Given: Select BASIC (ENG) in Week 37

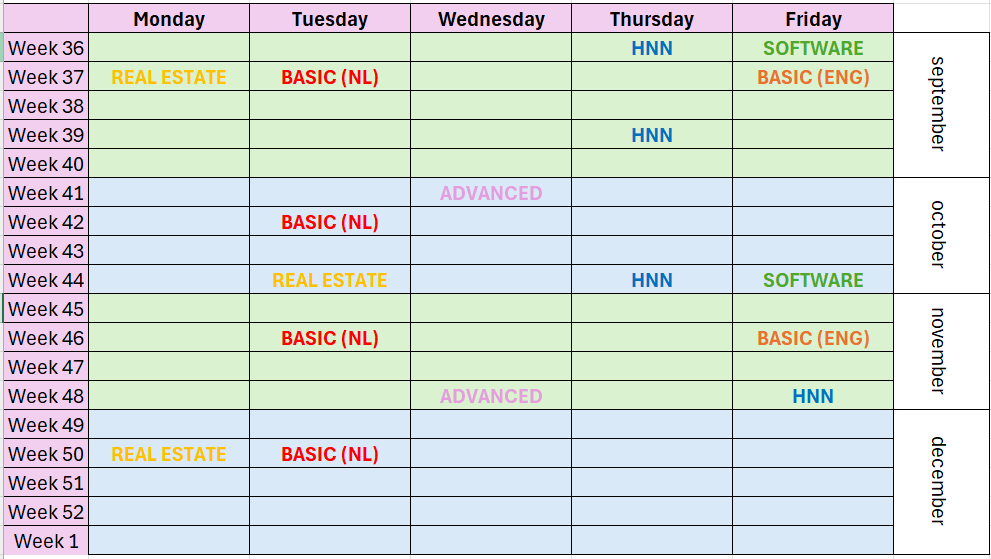Looking at the screenshot, I should click(813, 77).
